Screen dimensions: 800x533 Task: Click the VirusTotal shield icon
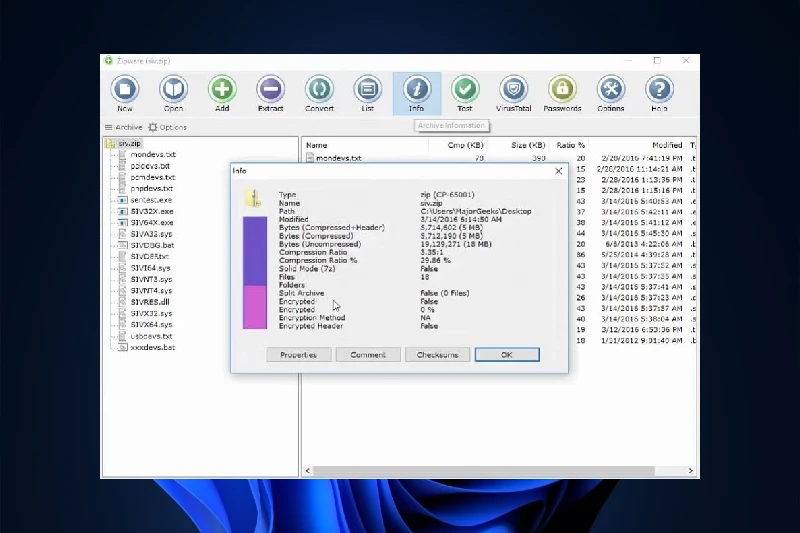click(x=513, y=89)
